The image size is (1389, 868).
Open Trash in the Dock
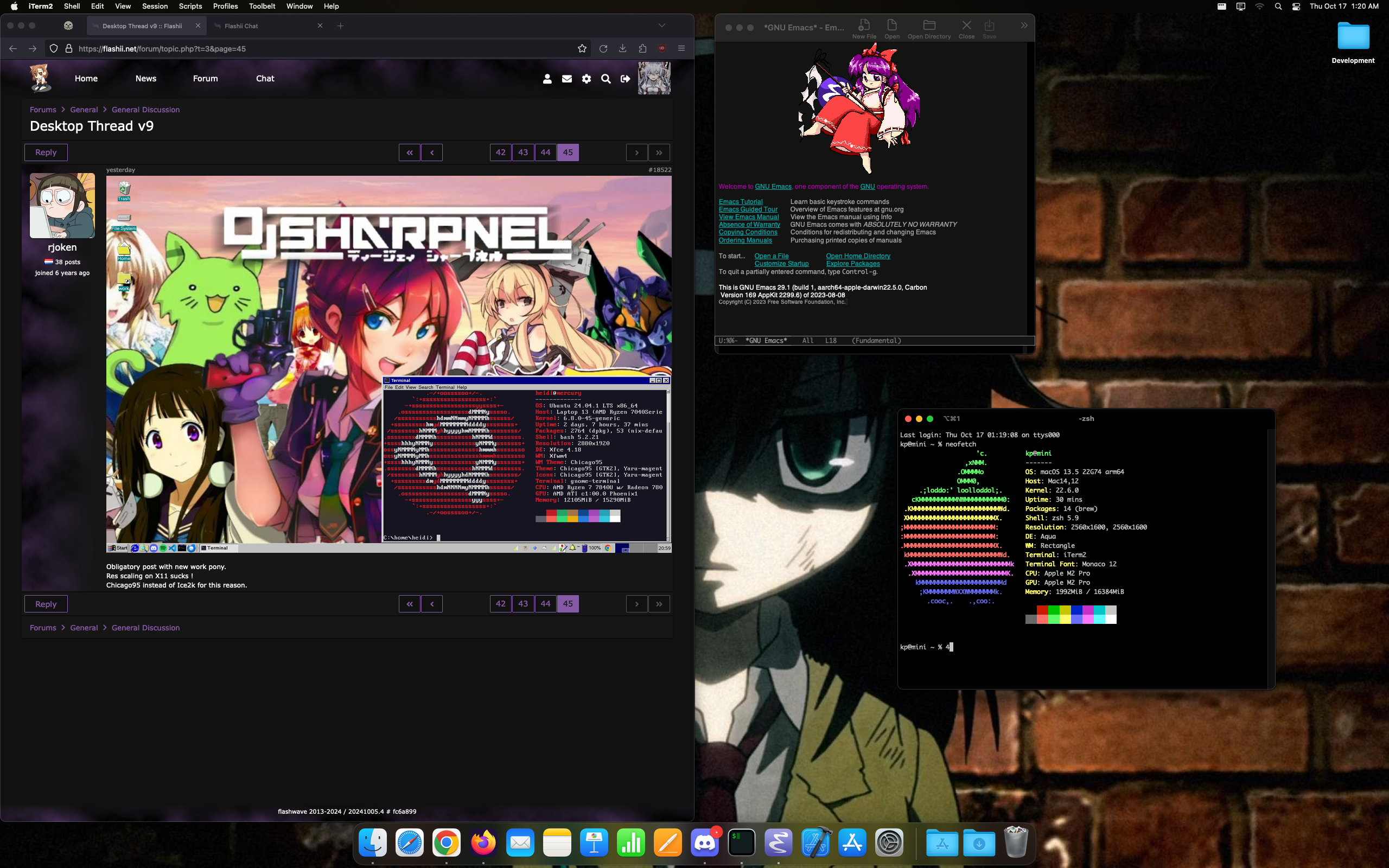click(1016, 843)
